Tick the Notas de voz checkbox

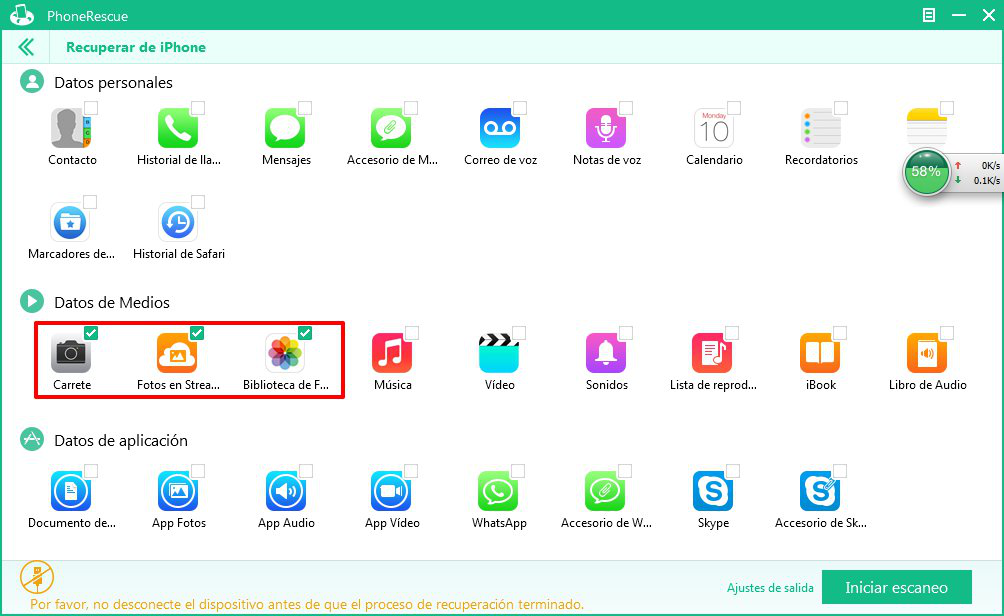pyautogui.click(x=626, y=108)
